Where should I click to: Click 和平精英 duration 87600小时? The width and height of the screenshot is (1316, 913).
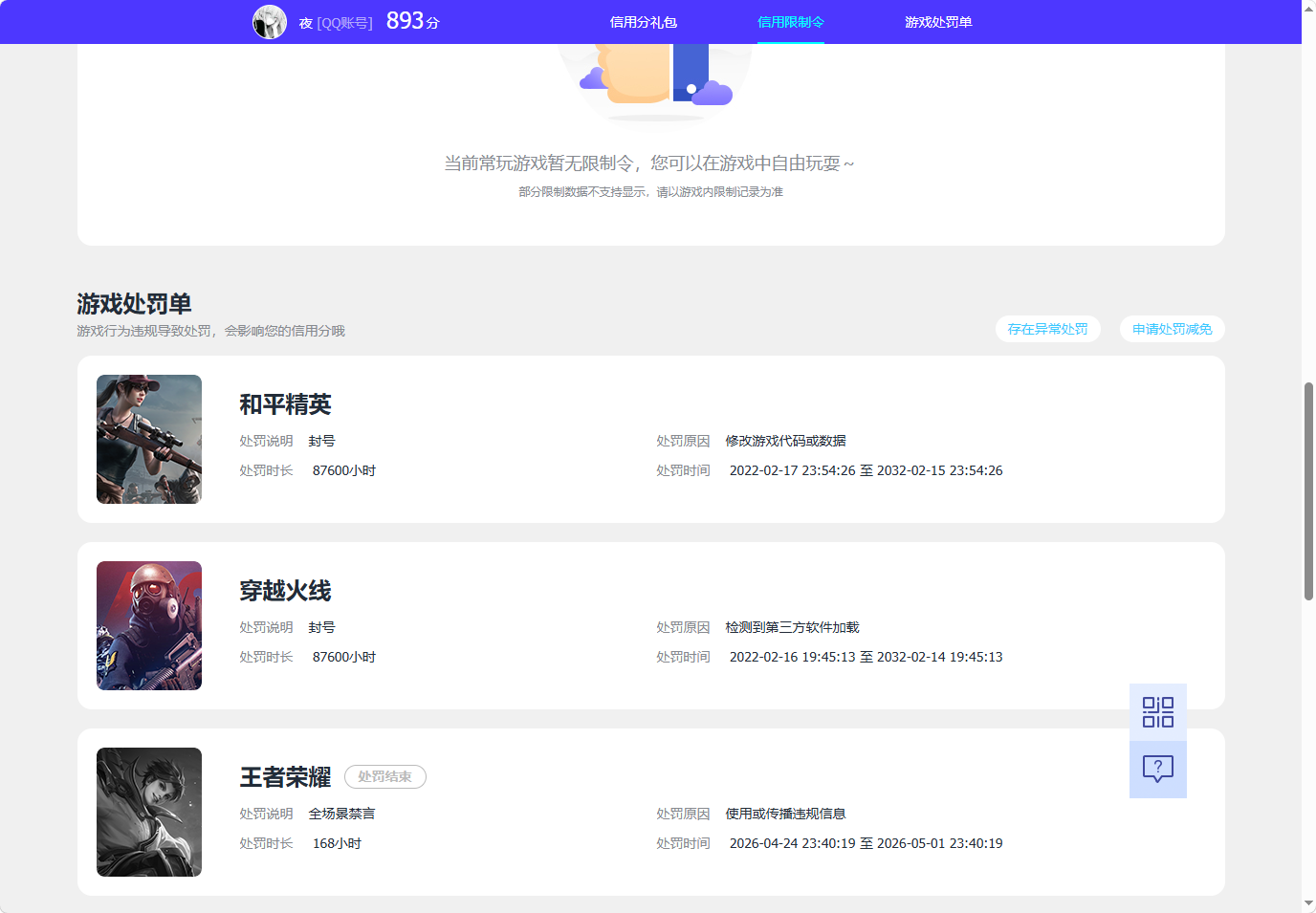(x=344, y=470)
